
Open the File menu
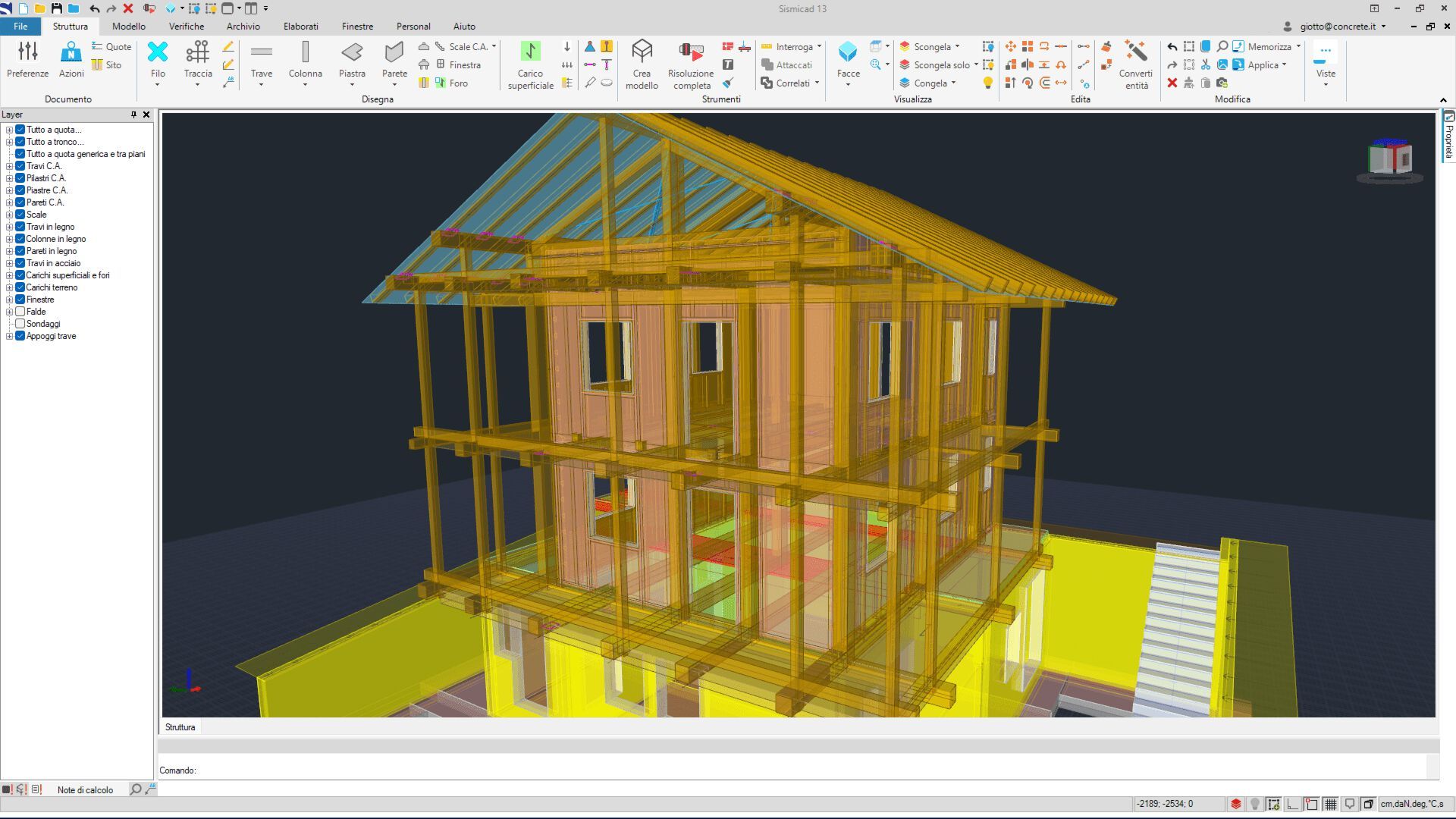pos(20,27)
